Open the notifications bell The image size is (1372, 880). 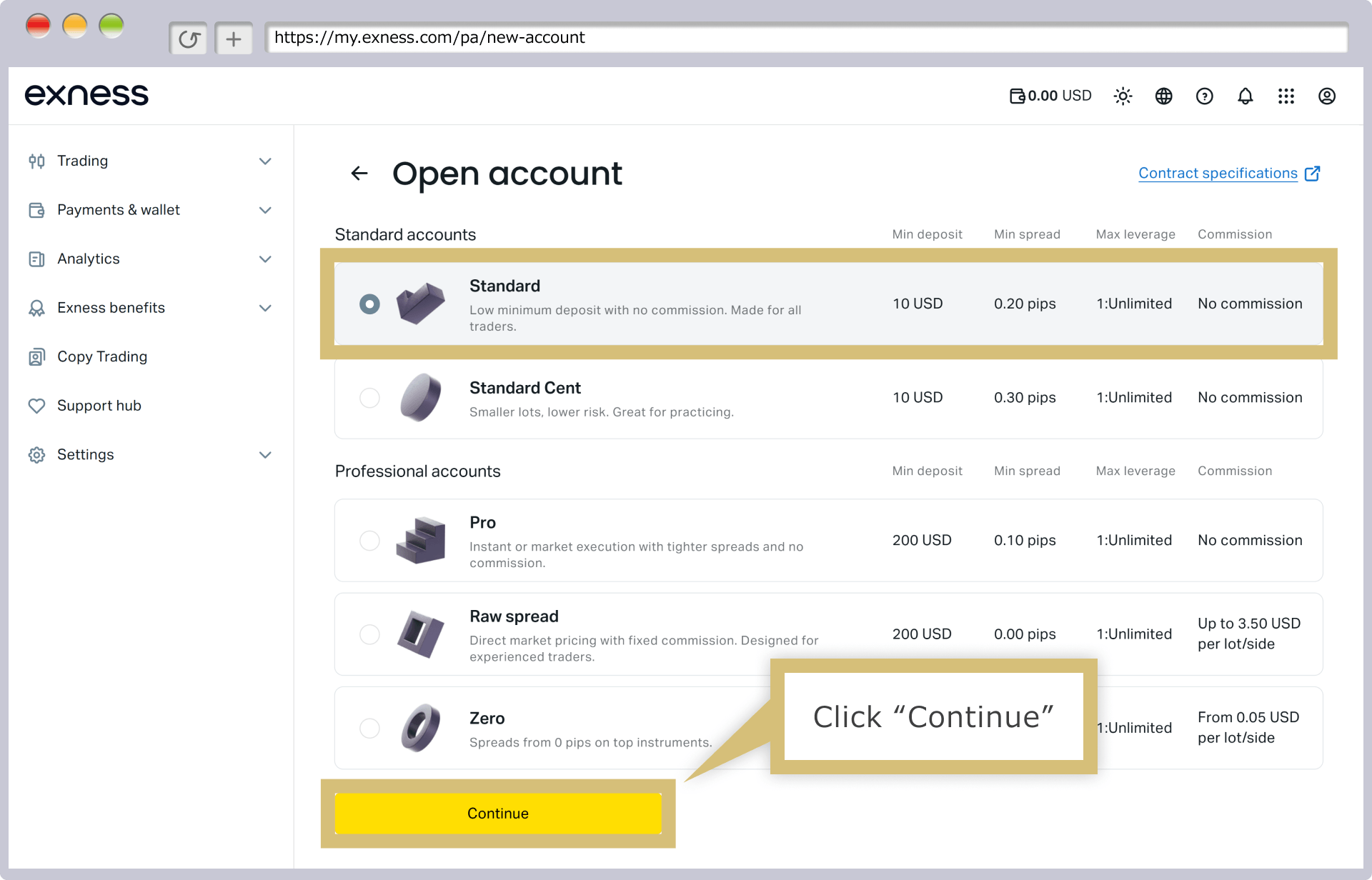pyautogui.click(x=1245, y=96)
